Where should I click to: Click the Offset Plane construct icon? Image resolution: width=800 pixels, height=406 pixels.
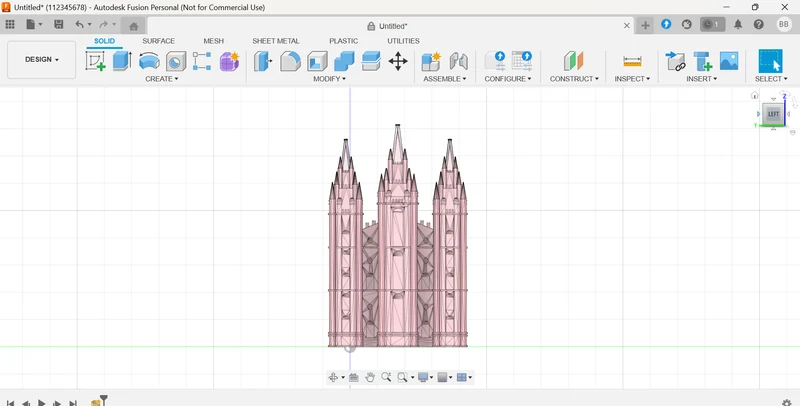coord(573,61)
